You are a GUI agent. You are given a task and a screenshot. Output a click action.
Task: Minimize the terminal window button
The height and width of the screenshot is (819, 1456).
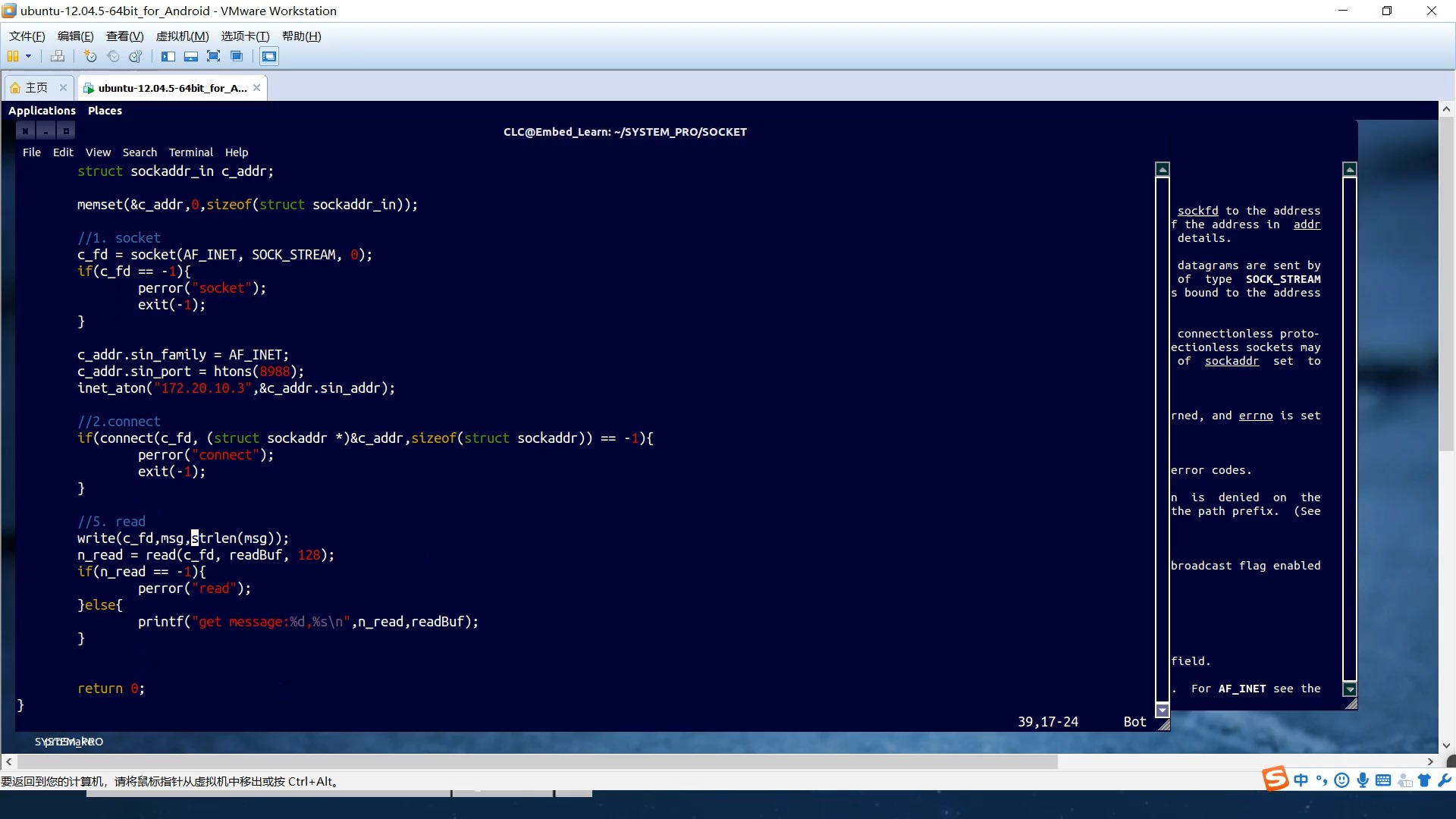pos(45,131)
